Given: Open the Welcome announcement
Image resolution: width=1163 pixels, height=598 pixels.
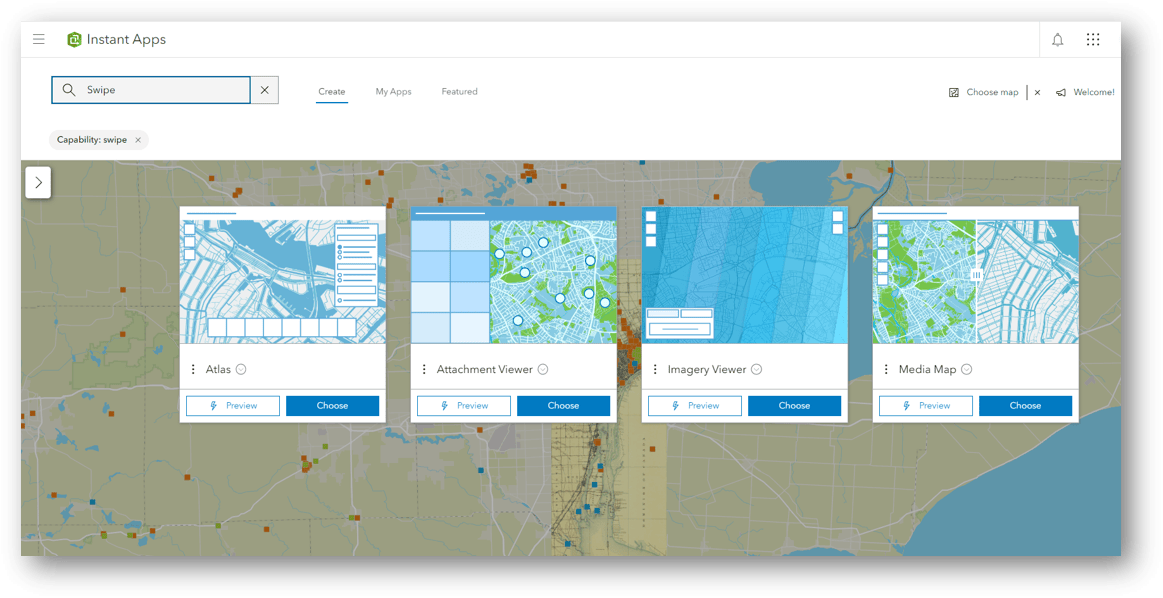Looking at the screenshot, I should [1093, 92].
